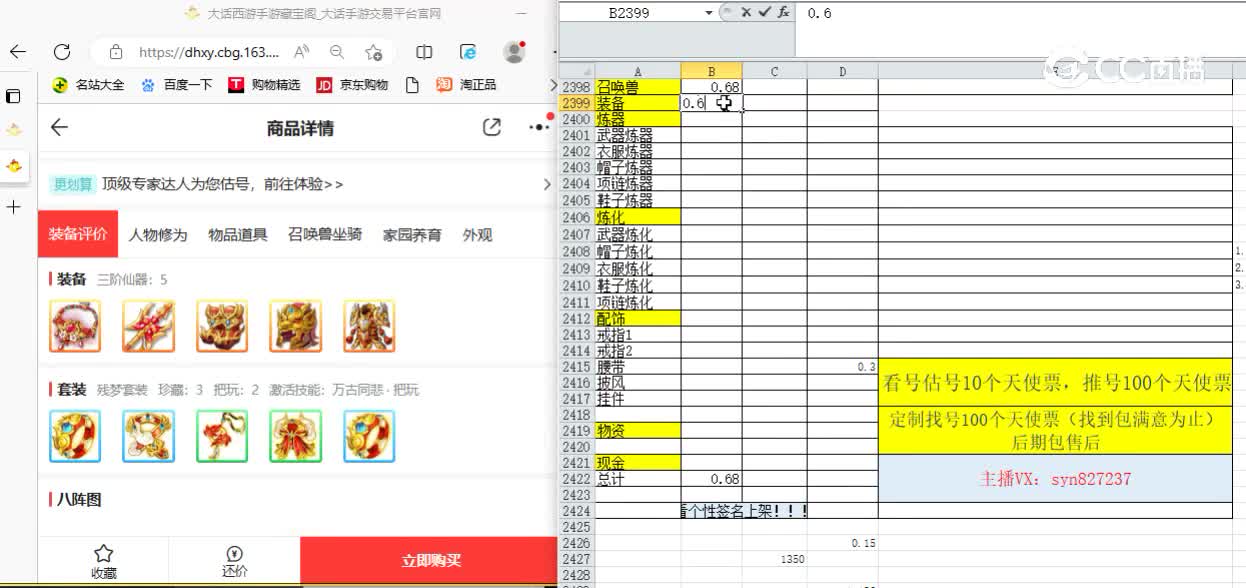View the fourth 套装 cloak with the green border
Viewport: 1246px width, 588px height.
(295, 436)
